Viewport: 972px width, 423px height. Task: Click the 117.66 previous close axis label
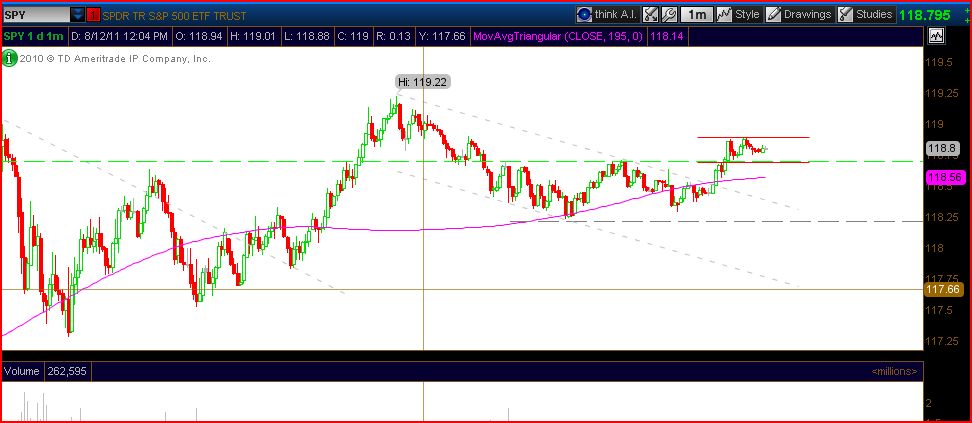[x=942, y=289]
